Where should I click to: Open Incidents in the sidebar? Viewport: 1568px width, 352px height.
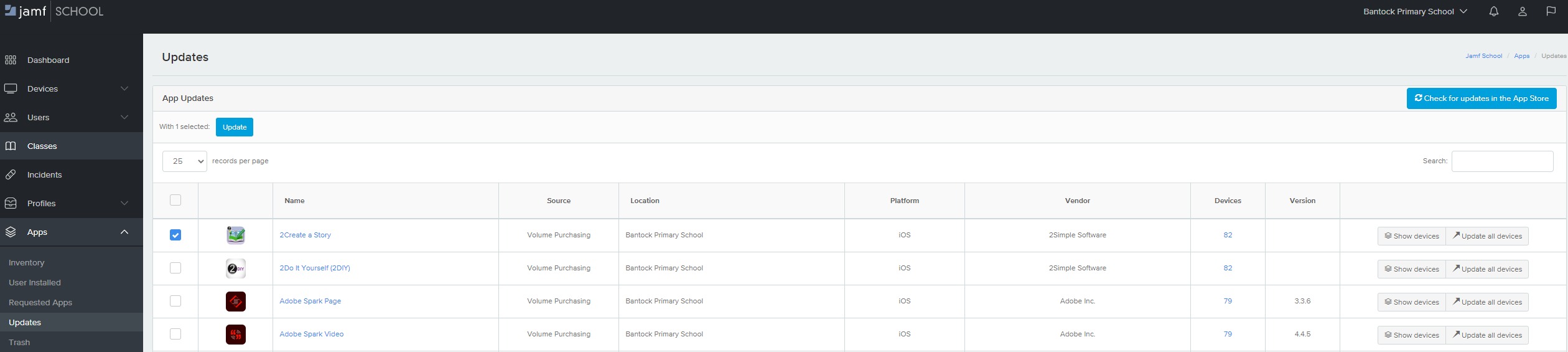point(72,175)
